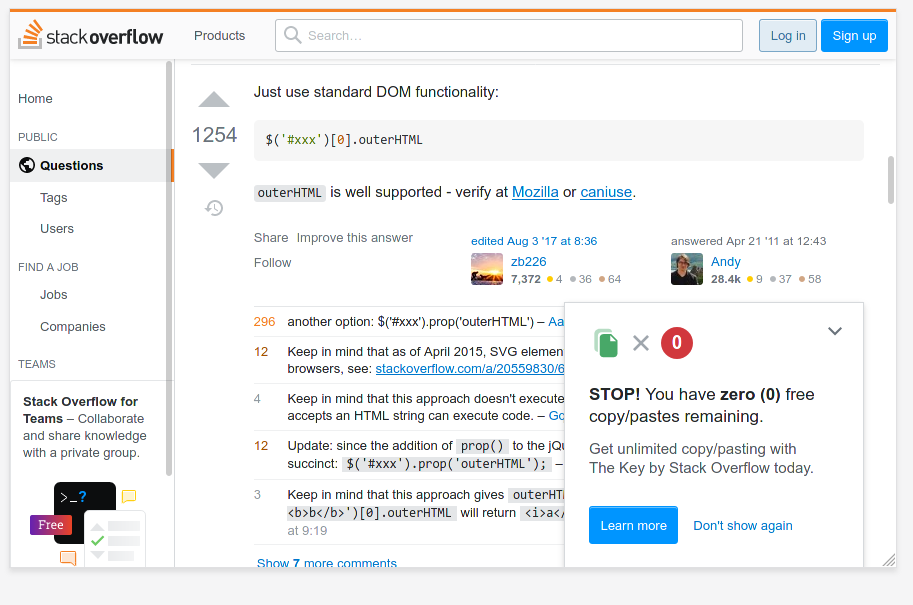
Task: Open Users in the sidebar
Action: [57, 228]
